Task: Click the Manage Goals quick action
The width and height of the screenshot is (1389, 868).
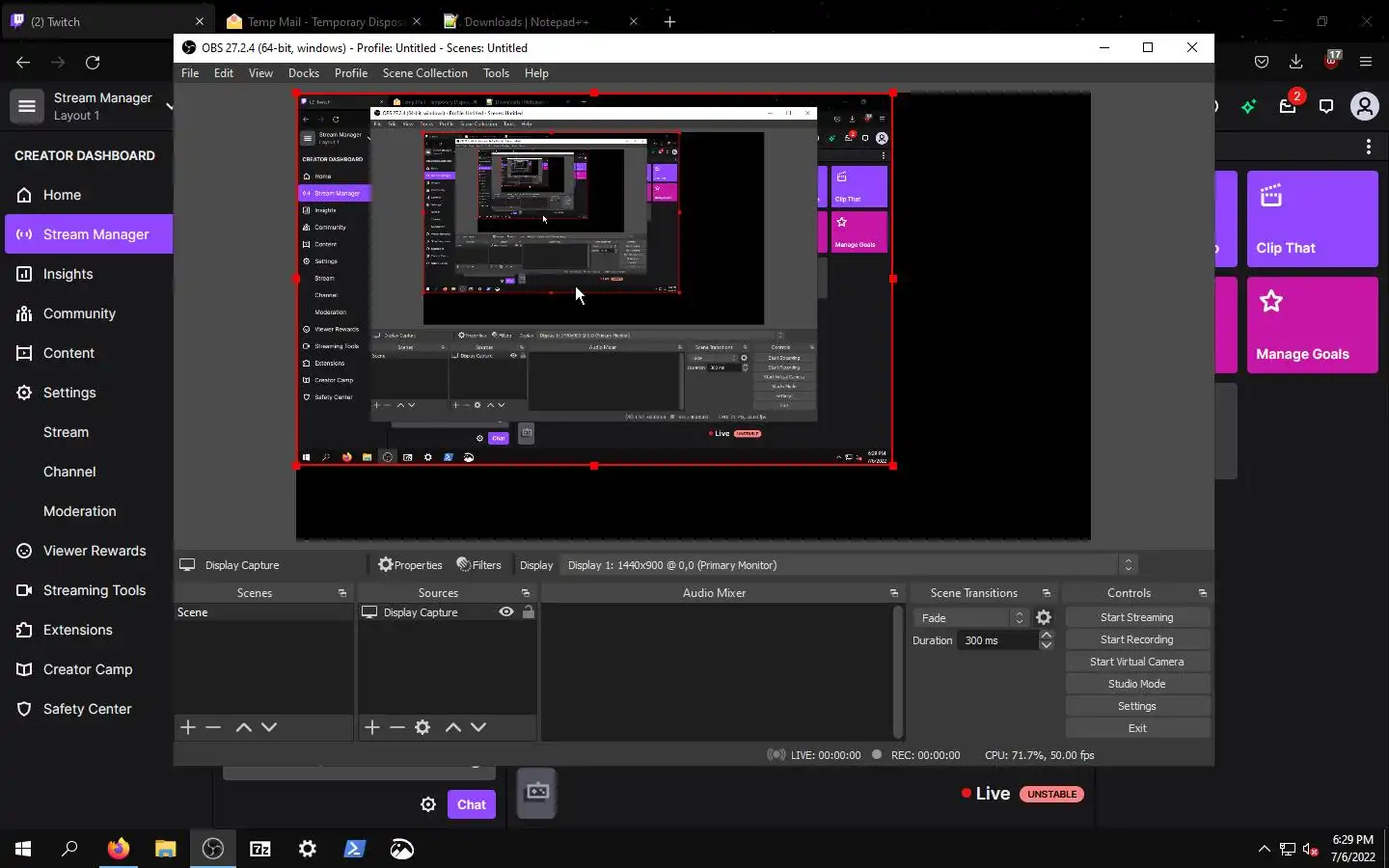Action: pos(1313,325)
